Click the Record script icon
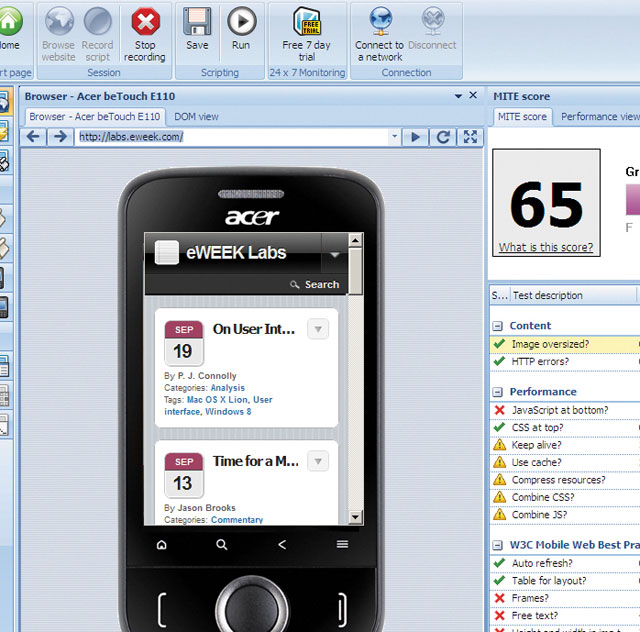The width and height of the screenshot is (640, 632). [x=98, y=21]
